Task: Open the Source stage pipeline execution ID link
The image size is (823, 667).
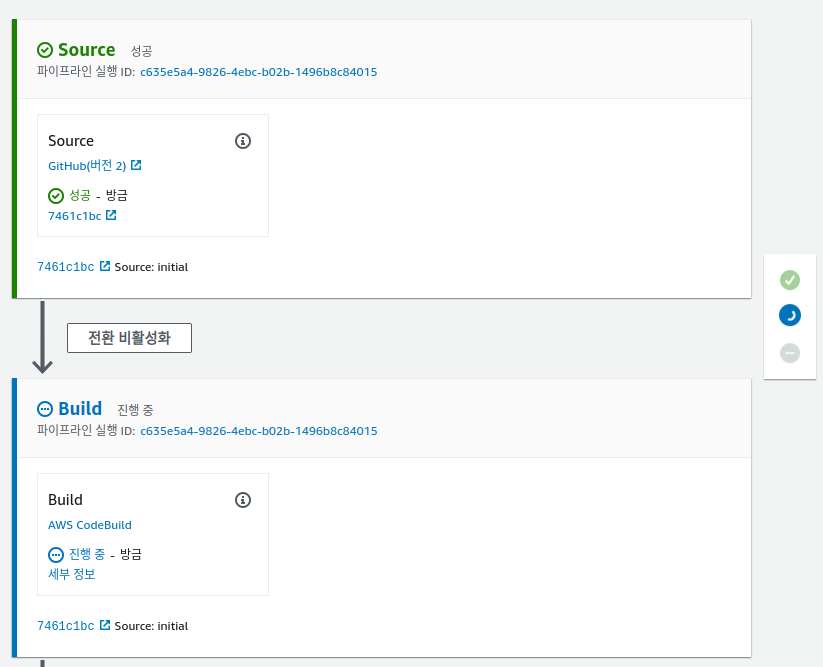Action: [259, 72]
